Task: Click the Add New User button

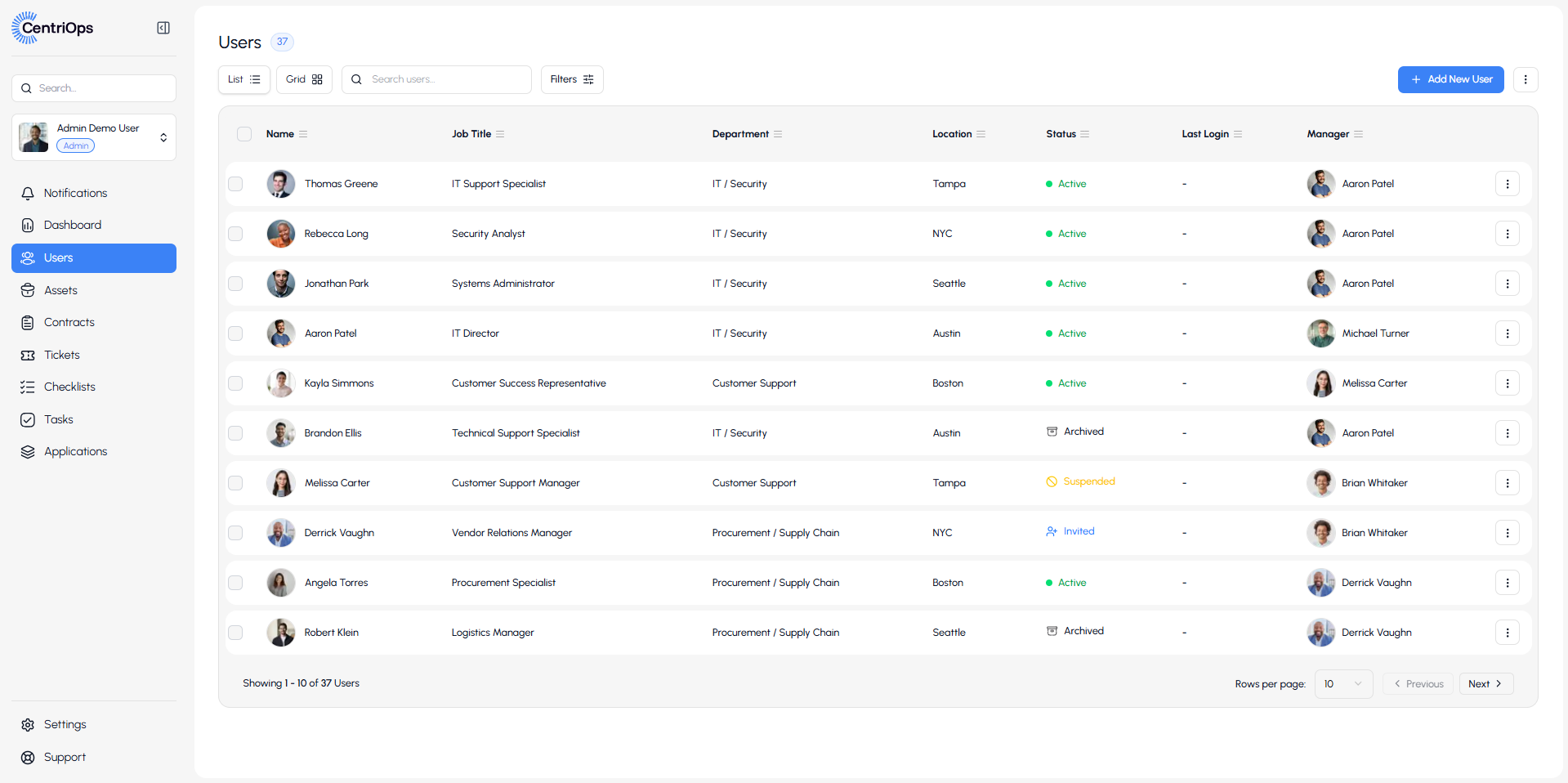Action: [x=1451, y=79]
